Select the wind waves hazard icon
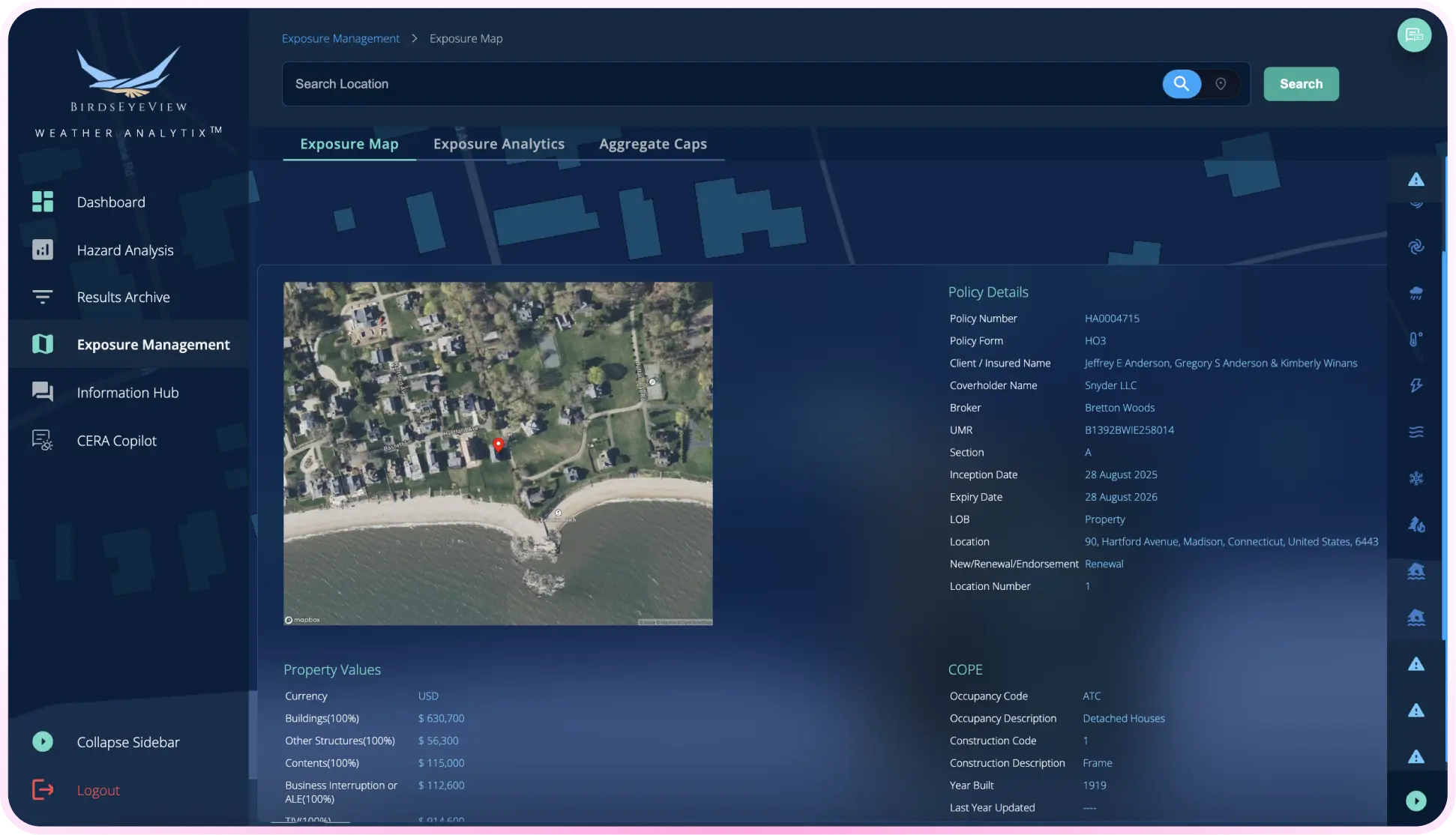Viewport: 1456px width, 835px height. (x=1416, y=432)
